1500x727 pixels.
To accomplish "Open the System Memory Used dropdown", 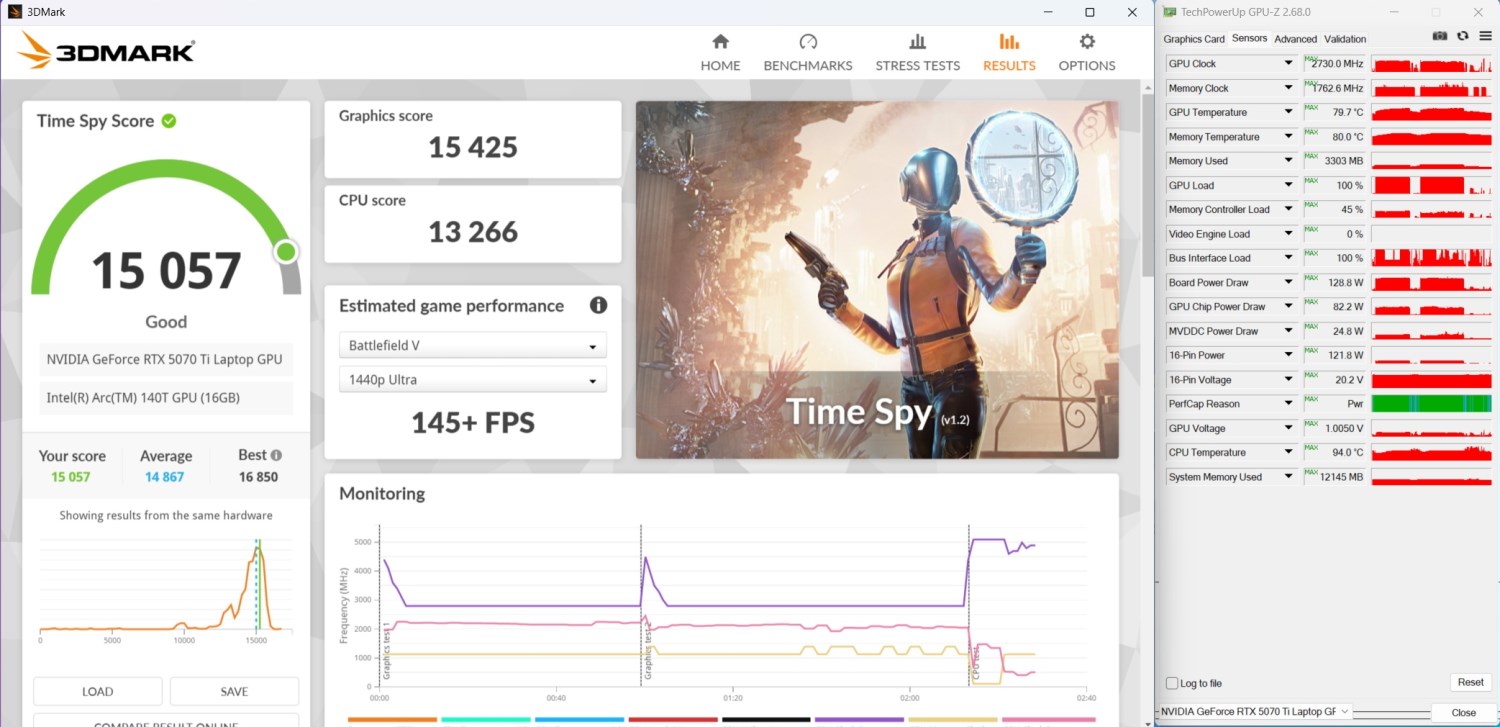I will tap(1289, 477).
